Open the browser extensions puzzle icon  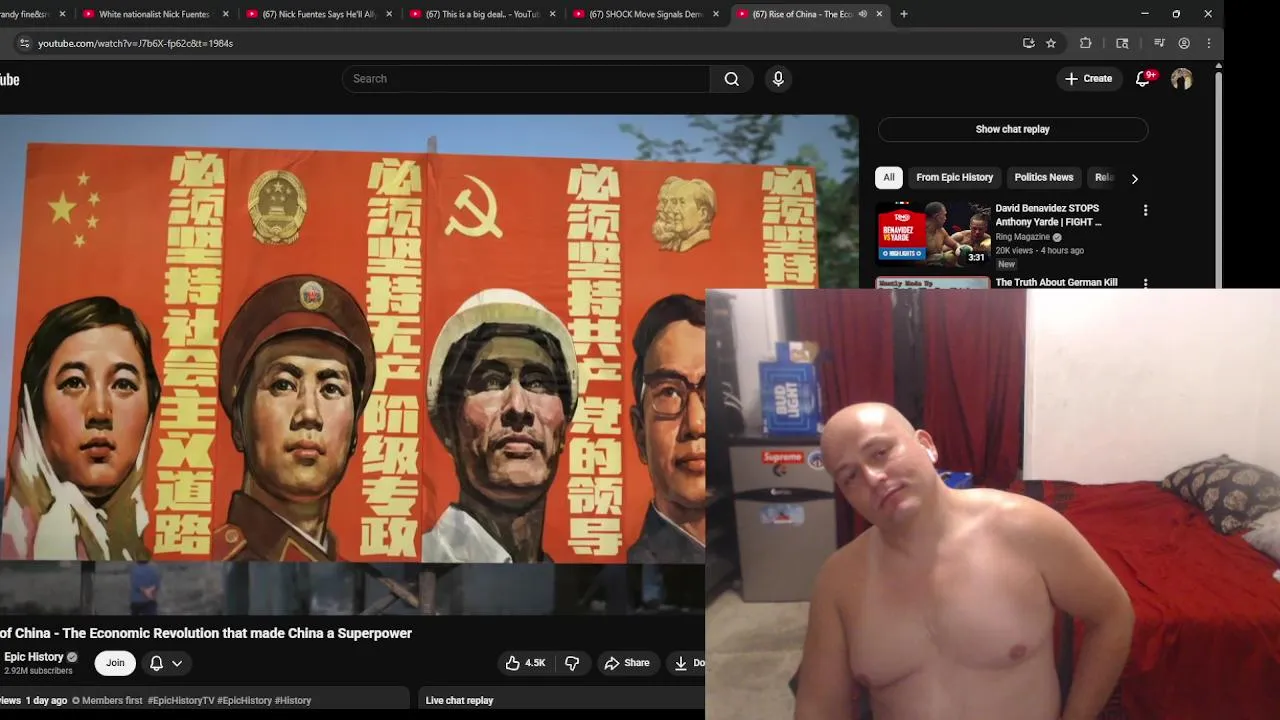pos(1085,43)
